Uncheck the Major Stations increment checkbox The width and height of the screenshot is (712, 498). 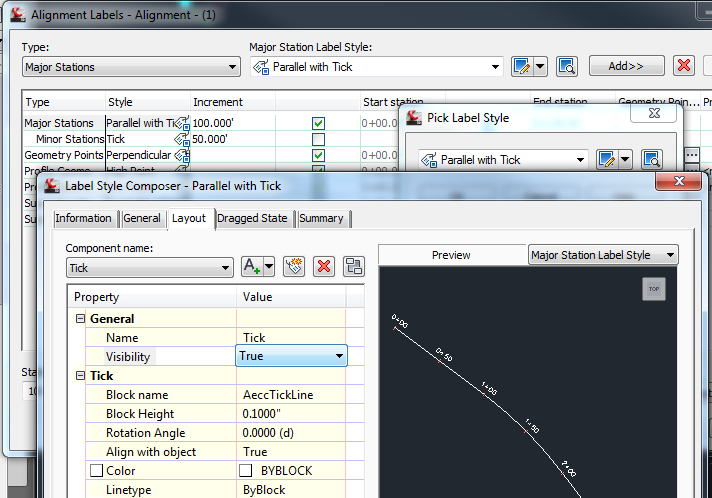pos(318,123)
